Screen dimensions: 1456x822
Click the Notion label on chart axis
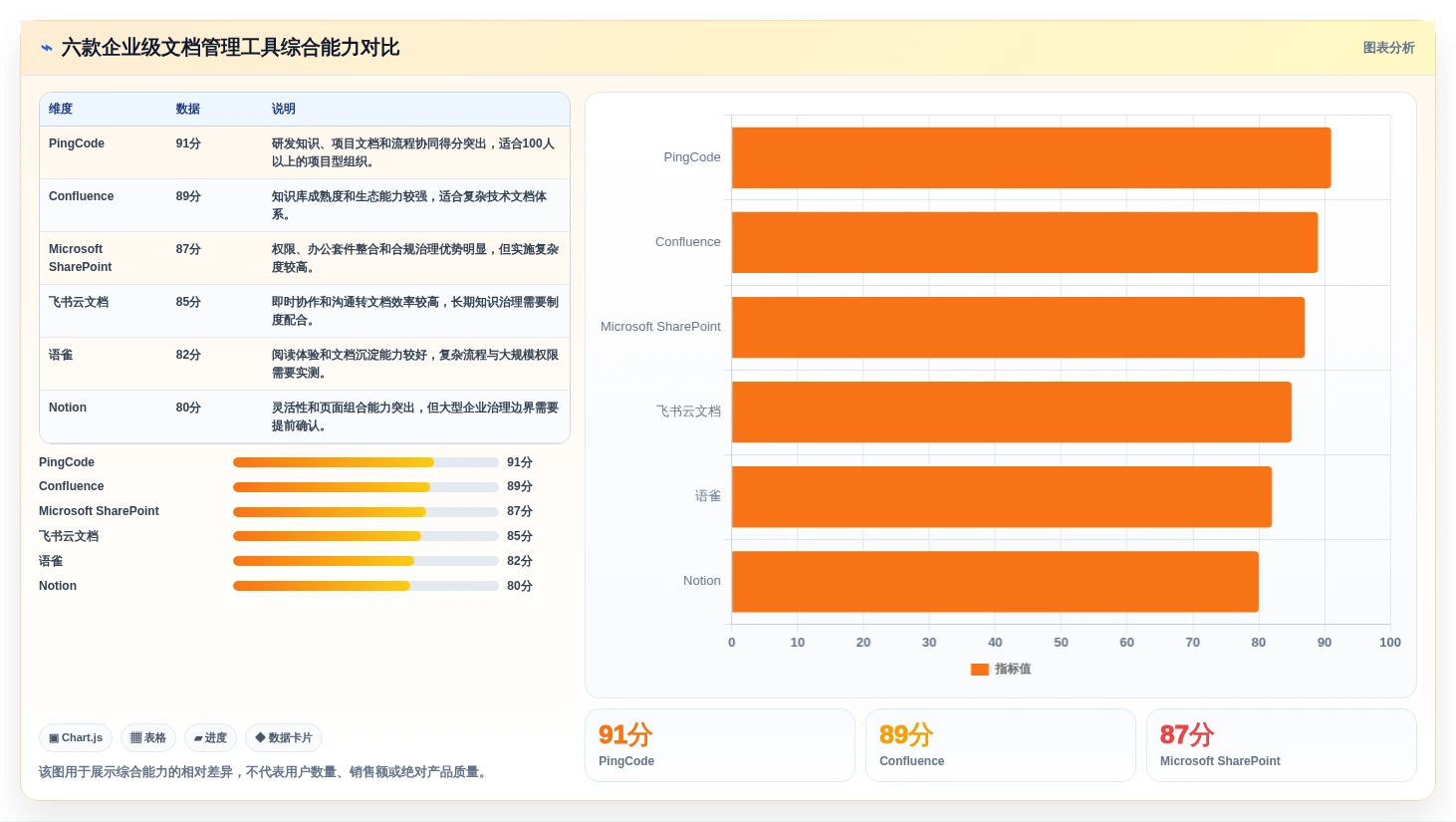(702, 581)
